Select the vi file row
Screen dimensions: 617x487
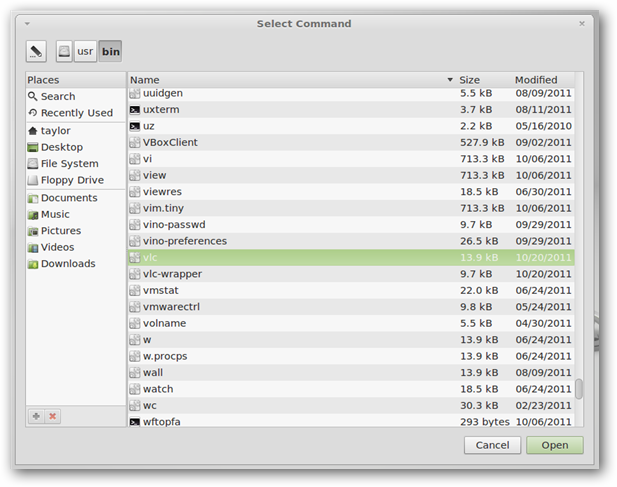[x=351, y=159]
